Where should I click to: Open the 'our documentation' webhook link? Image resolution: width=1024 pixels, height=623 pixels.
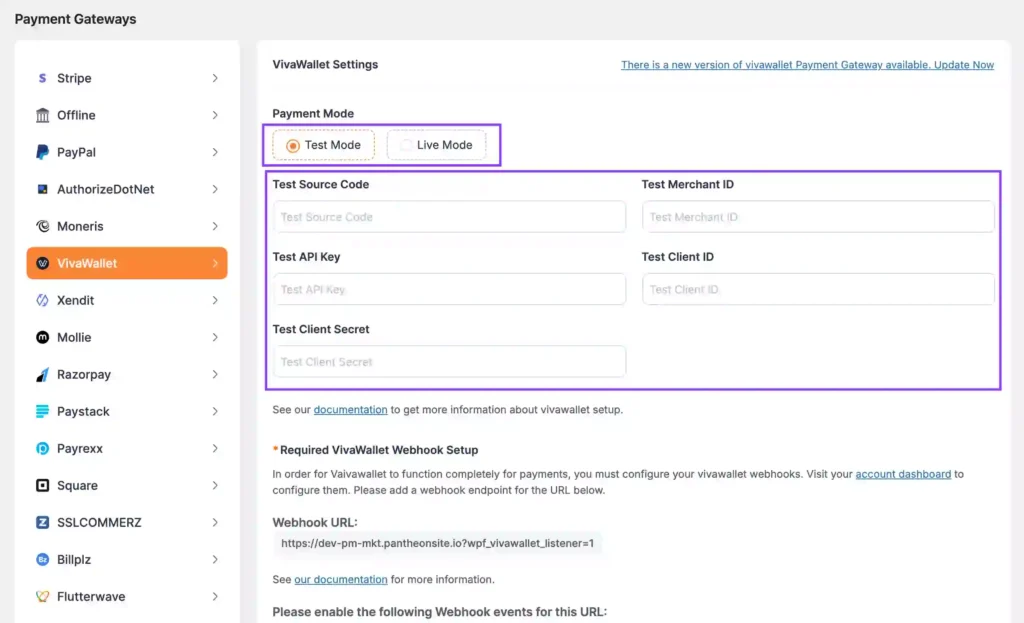(341, 579)
